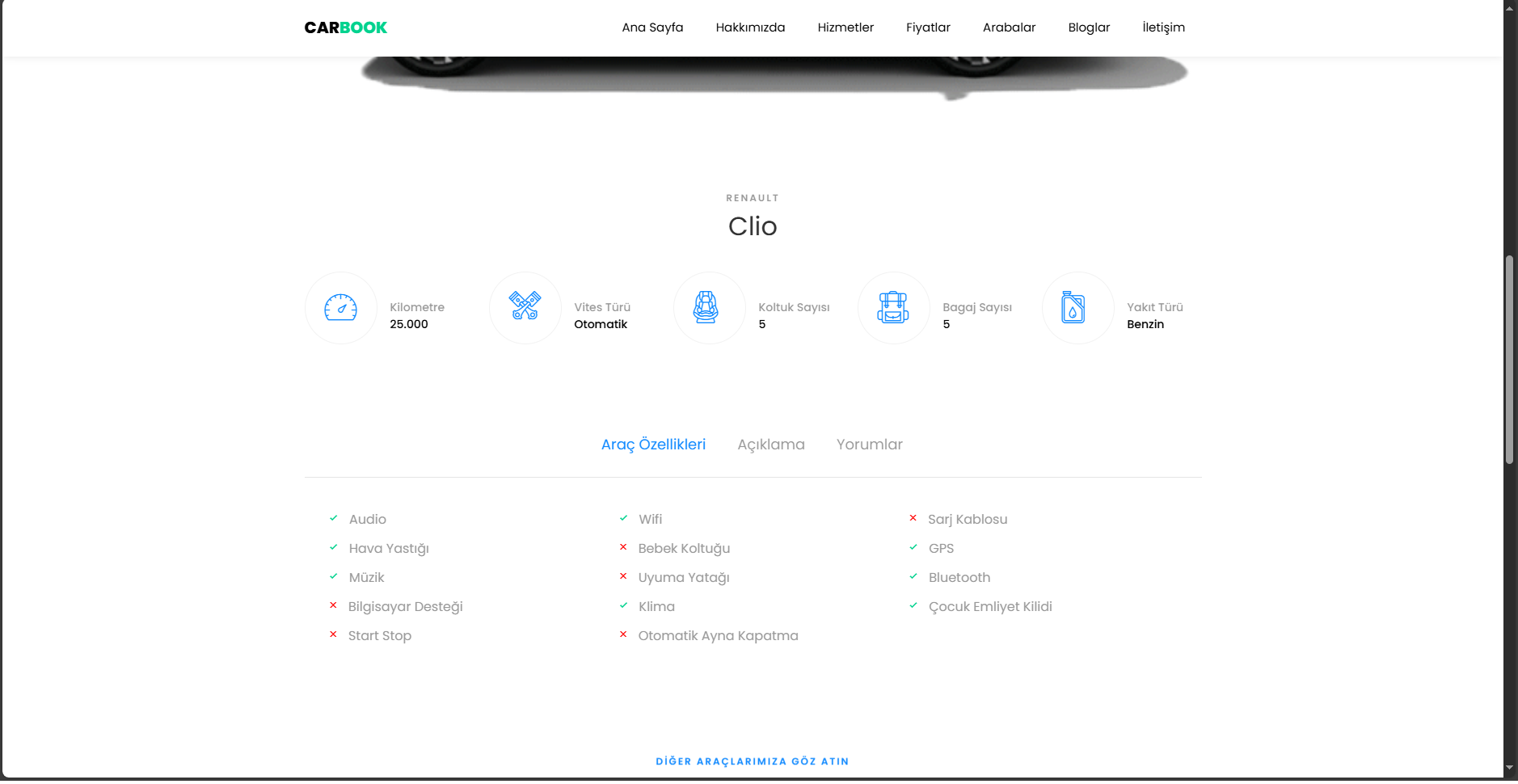Image resolution: width=1518 pixels, height=784 pixels.
Task: Click the red cross beside Bebek Koltuğu
Action: tap(623, 548)
